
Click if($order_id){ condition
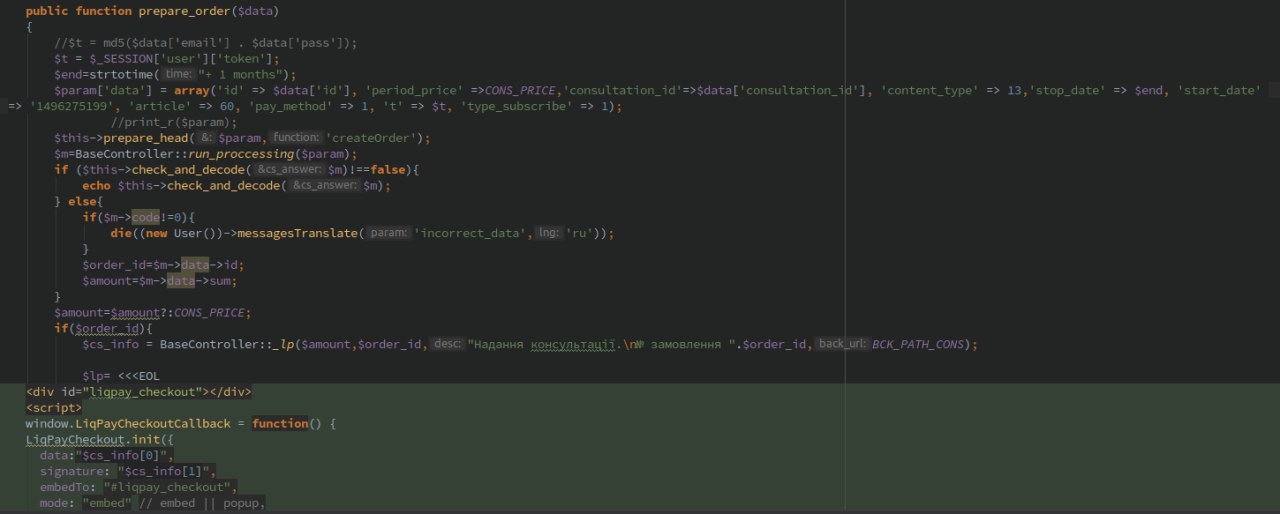[104, 329]
